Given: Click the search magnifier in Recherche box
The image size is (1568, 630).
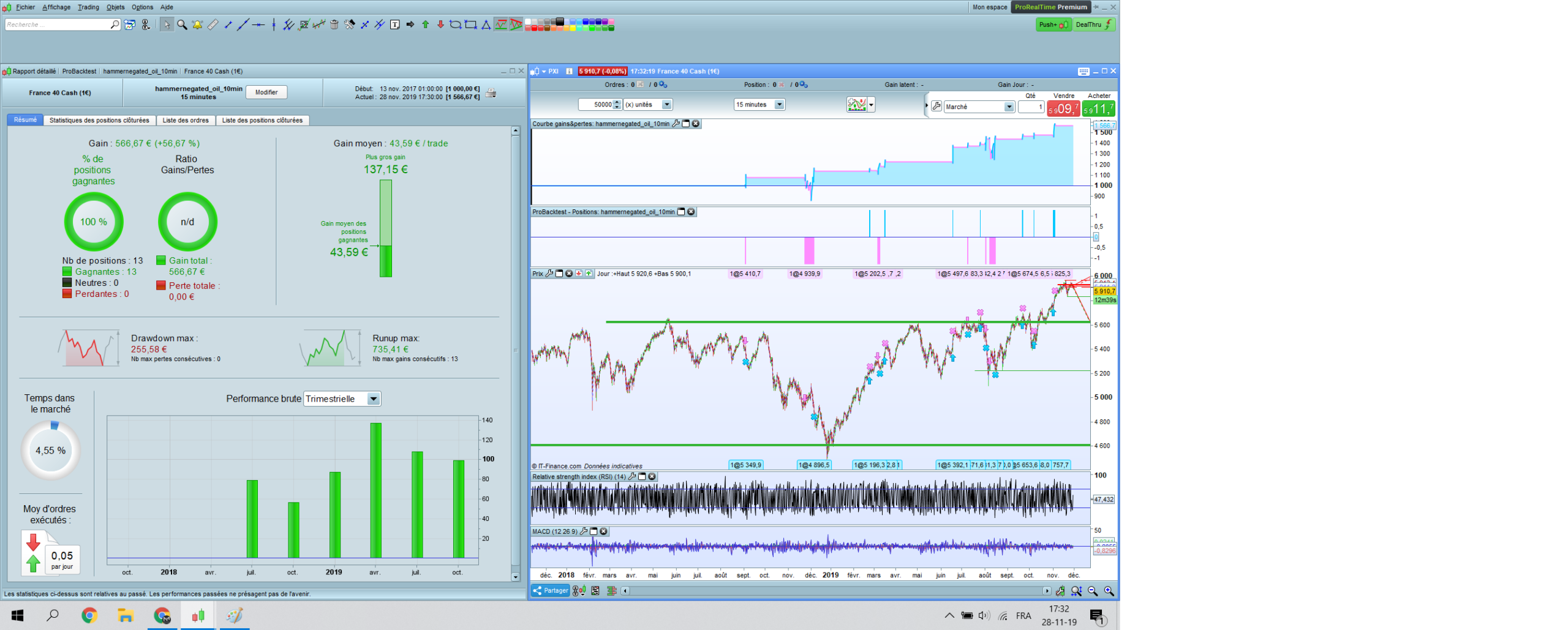Looking at the screenshot, I should click(115, 24).
